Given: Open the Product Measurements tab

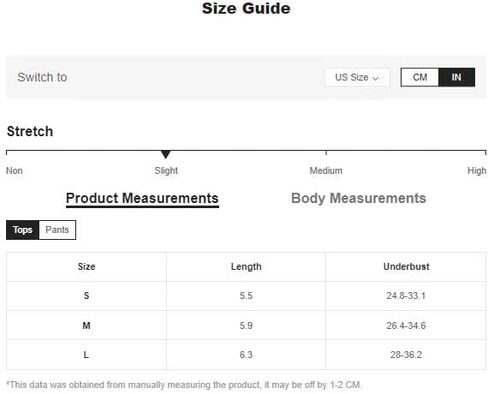Looking at the screenshot, I should tap(142, 199).
